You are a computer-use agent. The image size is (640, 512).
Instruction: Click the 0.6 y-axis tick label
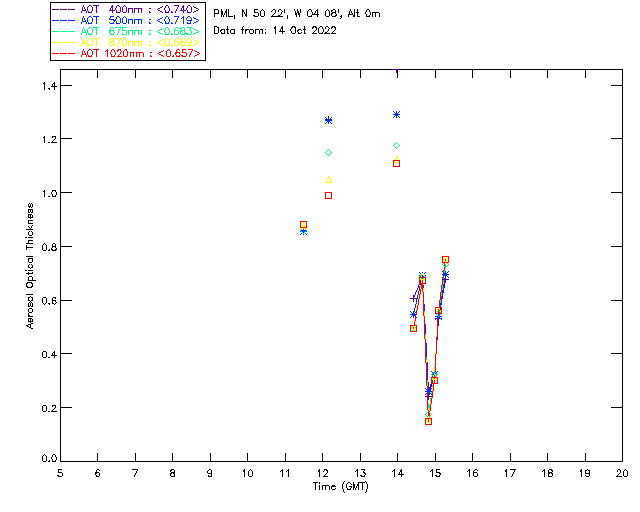[x=49, y=301]
